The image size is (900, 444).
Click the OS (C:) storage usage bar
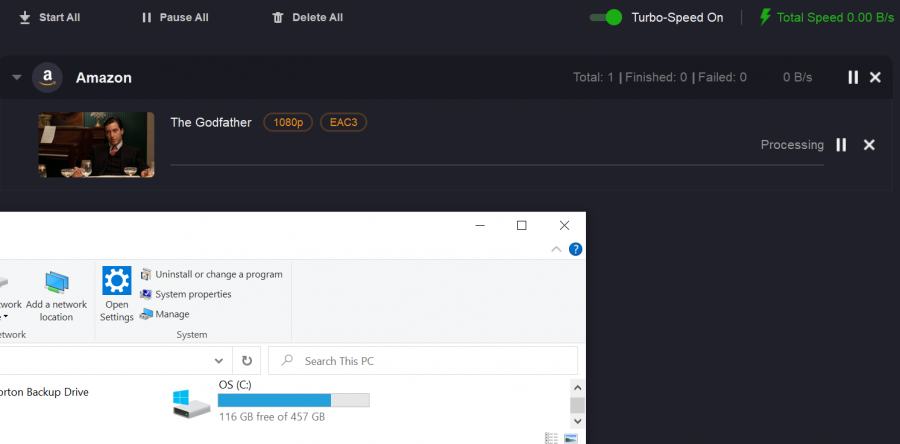pos(293,400)
